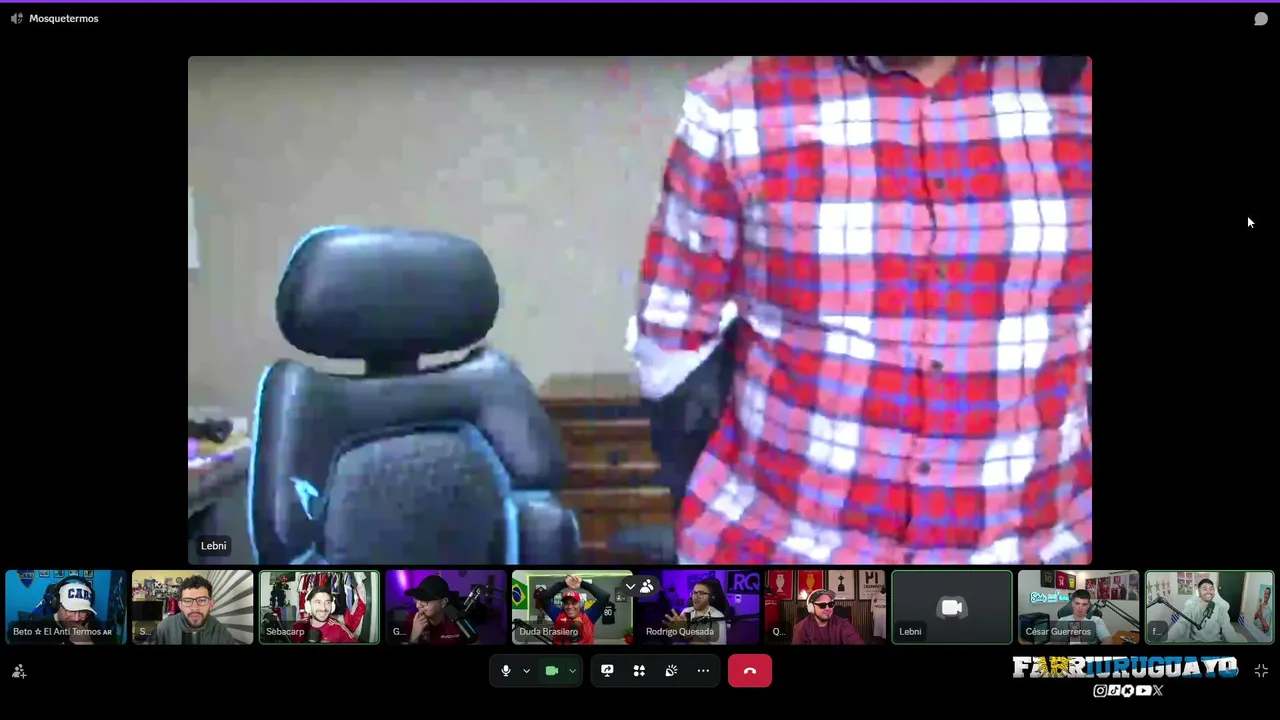Select the Lebni tile with camera icon

click(952, 607)
